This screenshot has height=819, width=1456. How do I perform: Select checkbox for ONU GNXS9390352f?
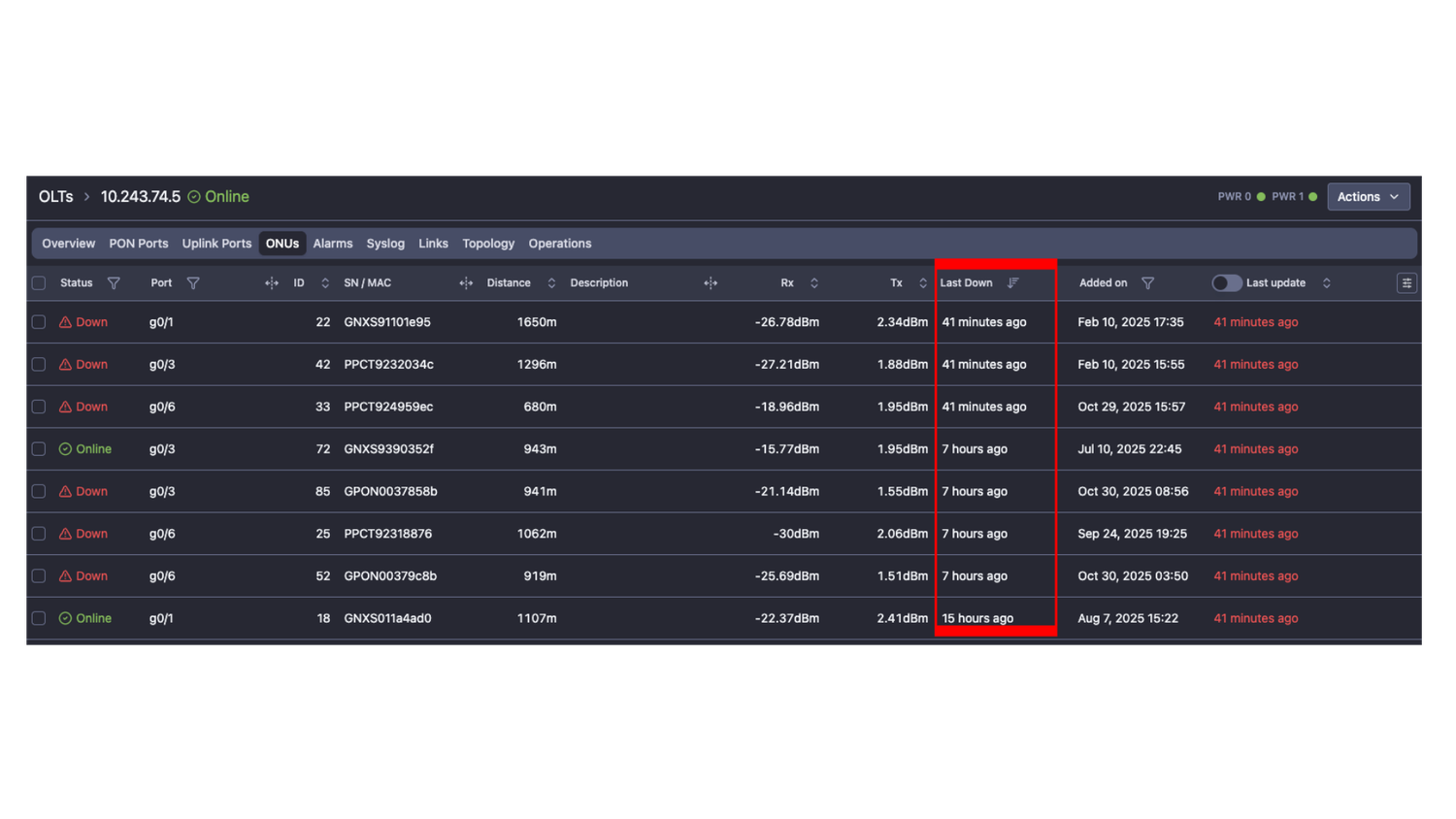pos(39,449)
